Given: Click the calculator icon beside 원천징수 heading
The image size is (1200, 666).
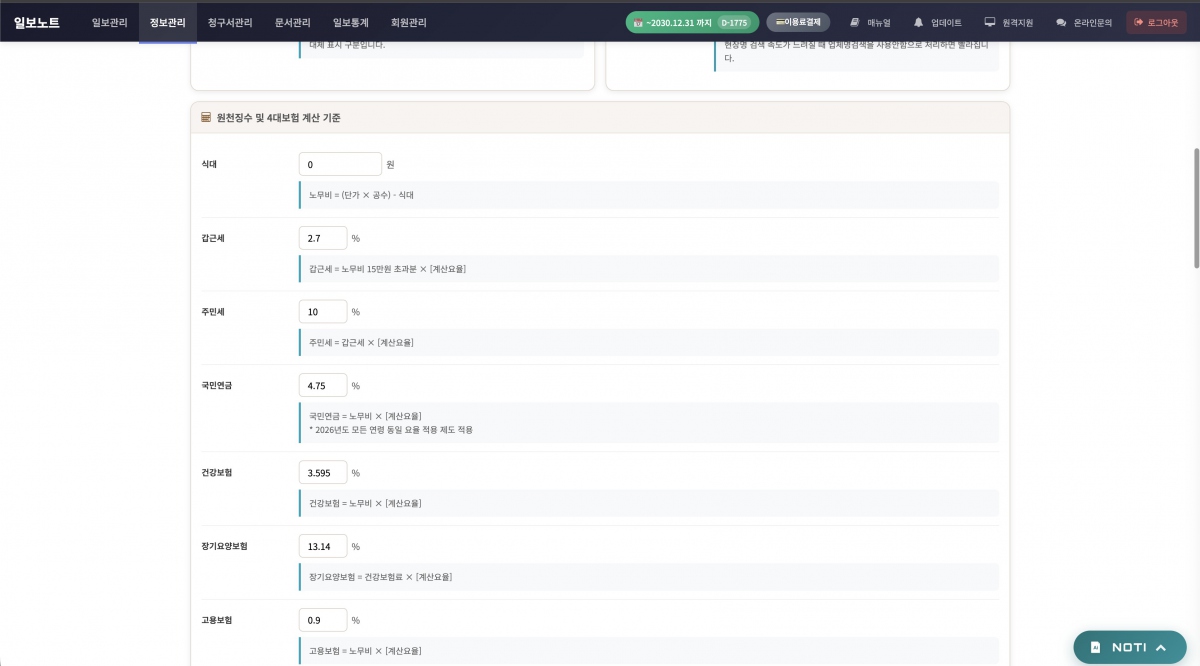Looking at the screenshot, I should click(206, 117).
